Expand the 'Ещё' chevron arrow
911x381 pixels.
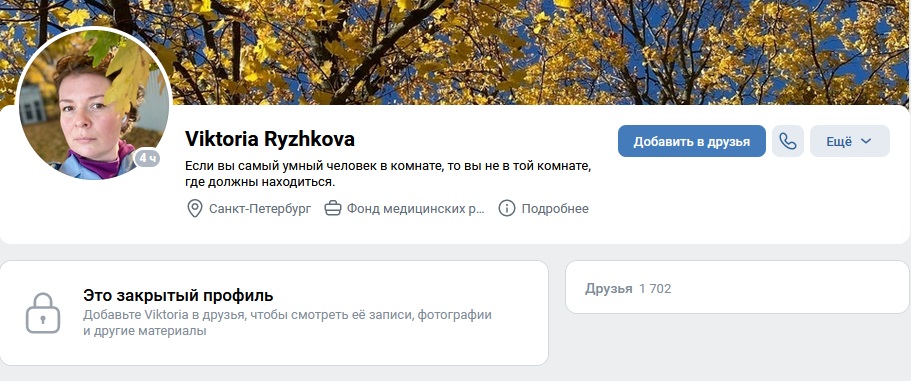866,141
